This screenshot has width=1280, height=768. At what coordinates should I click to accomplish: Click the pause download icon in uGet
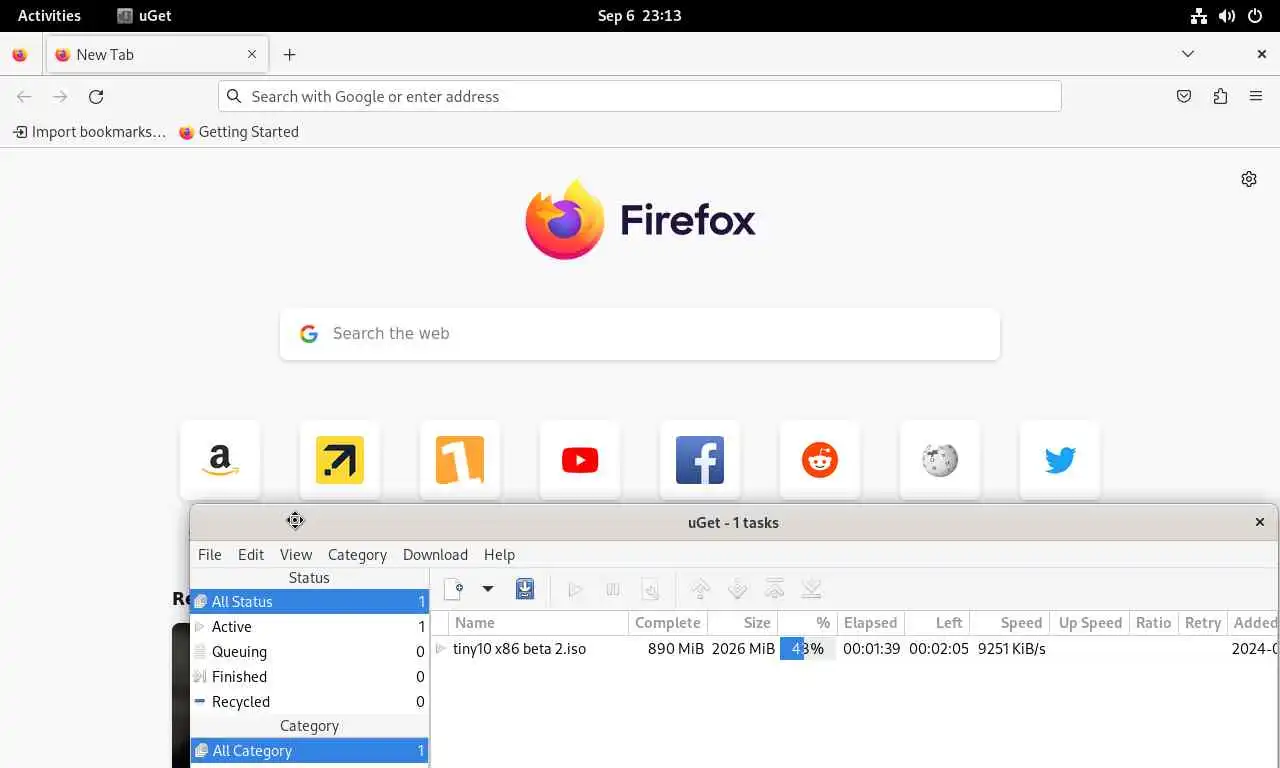[x=613, y=590]
